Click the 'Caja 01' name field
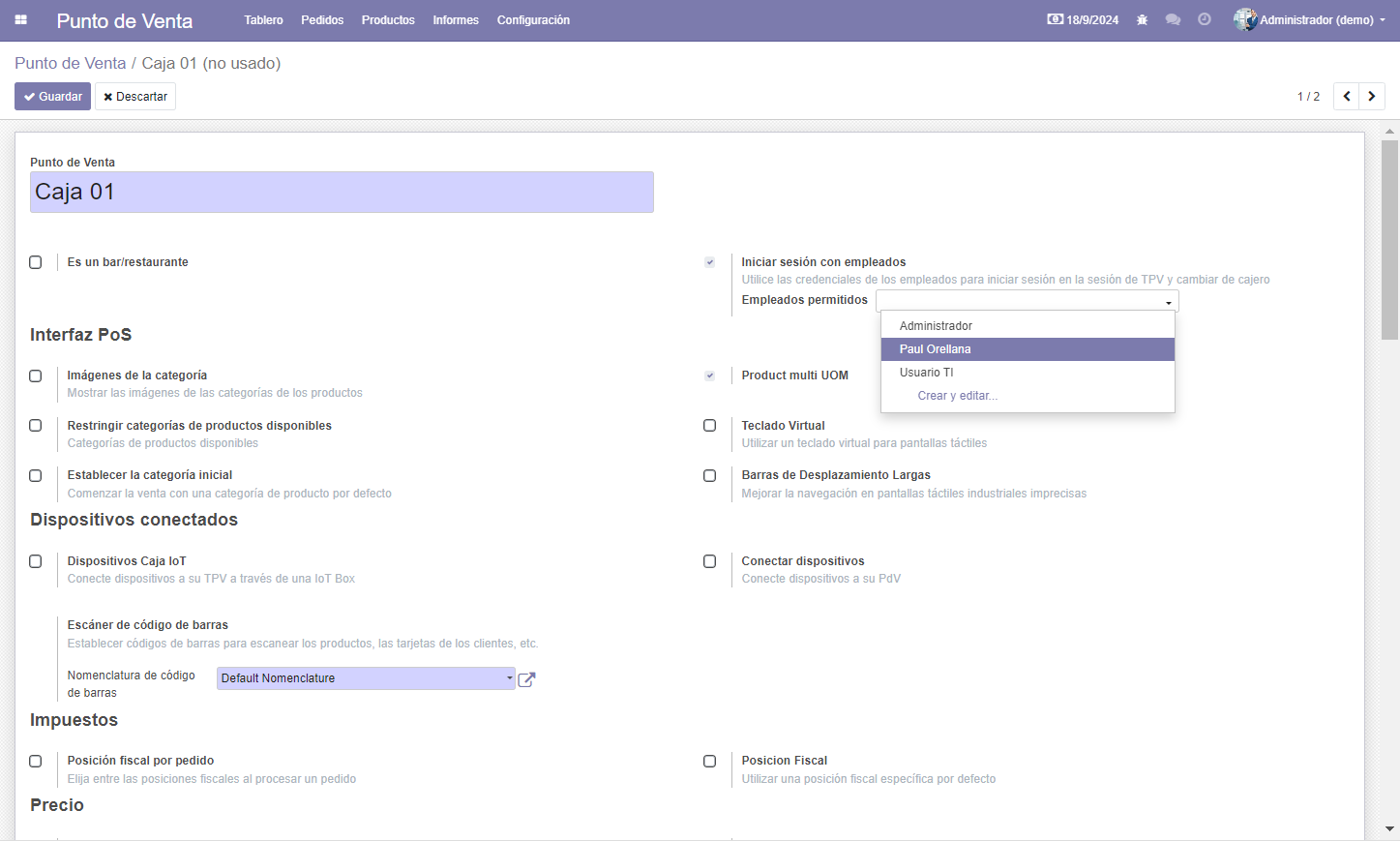Viewport: 1400px width, 841px height. tap(342, 192)
